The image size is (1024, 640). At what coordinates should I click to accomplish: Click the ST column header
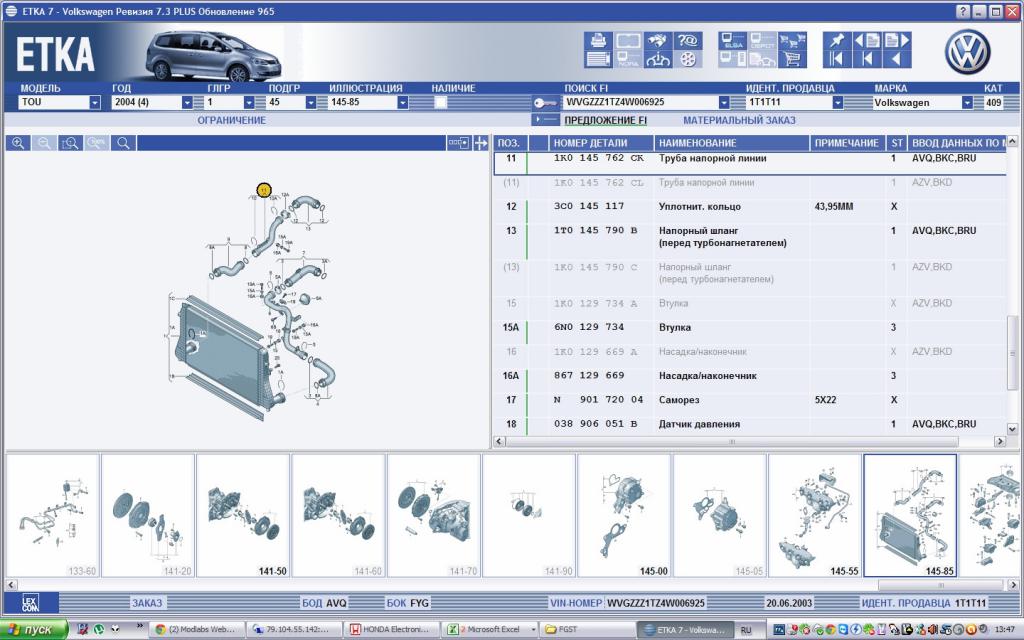click(896, 143)
